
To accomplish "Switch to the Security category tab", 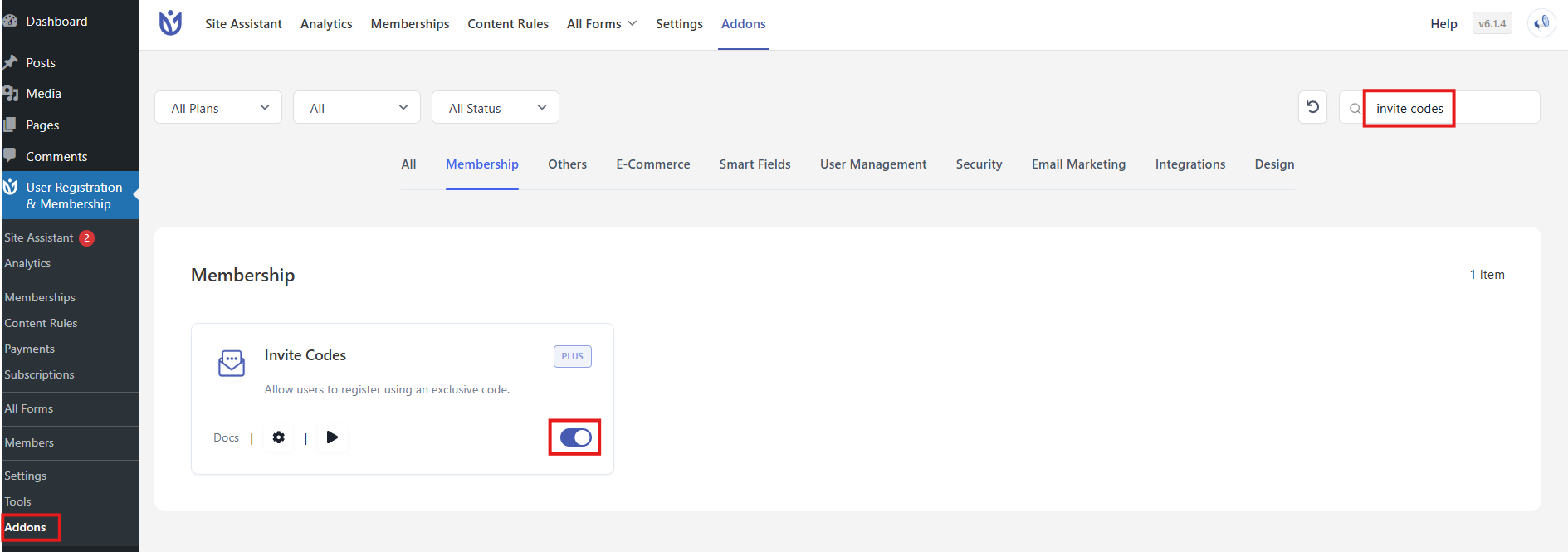I will (979, 164).
